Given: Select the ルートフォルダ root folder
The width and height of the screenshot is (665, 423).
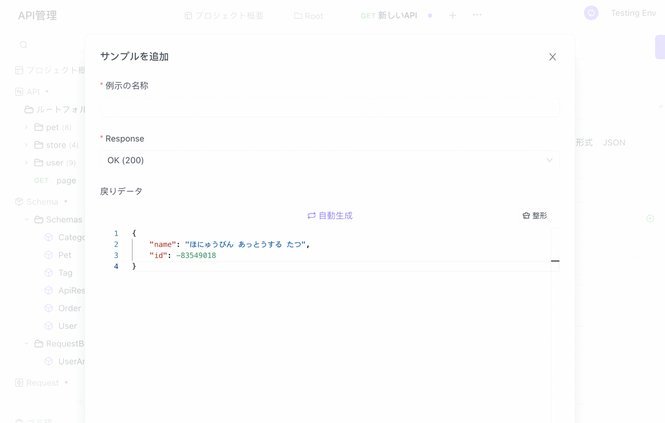Looking at the screenshot, I should (54, 109).
